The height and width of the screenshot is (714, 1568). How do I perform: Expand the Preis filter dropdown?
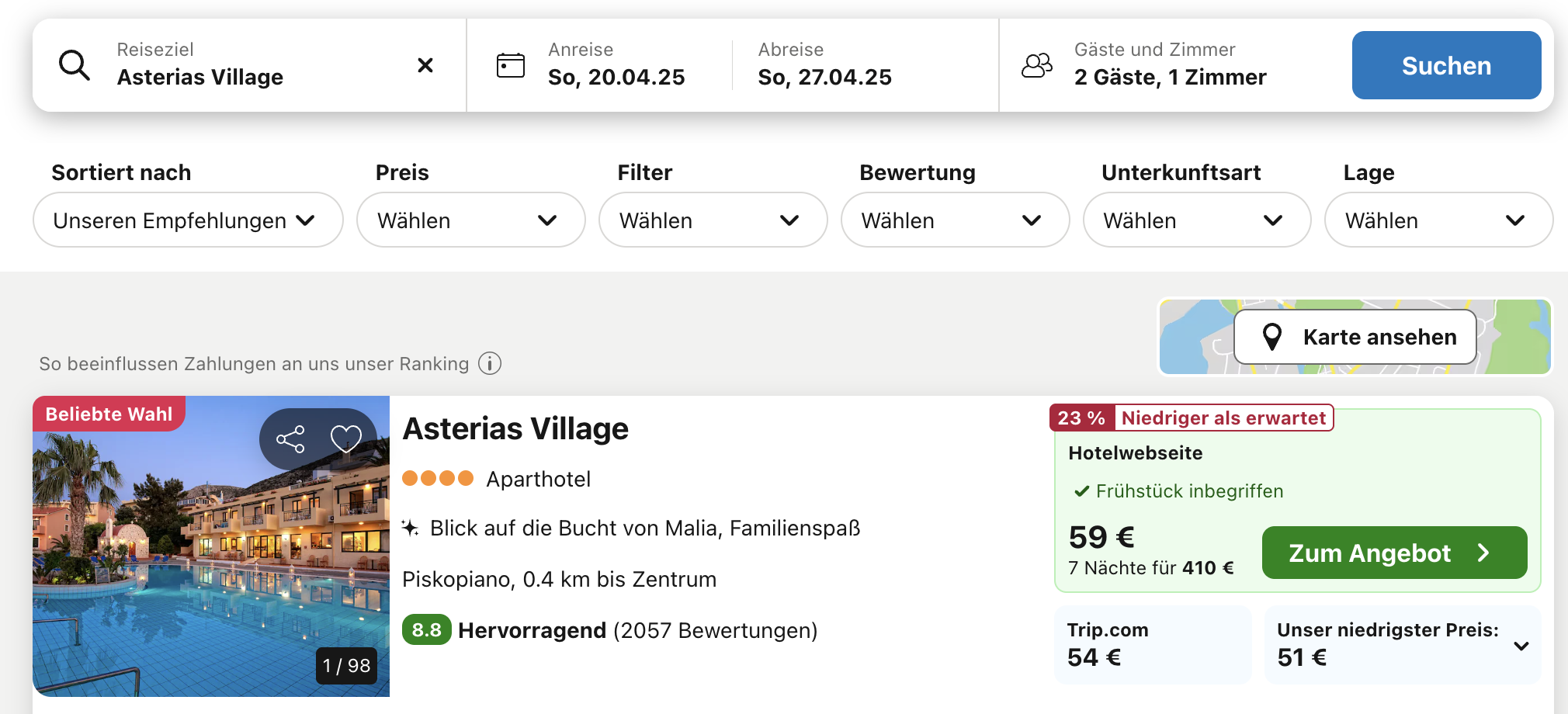470,220
